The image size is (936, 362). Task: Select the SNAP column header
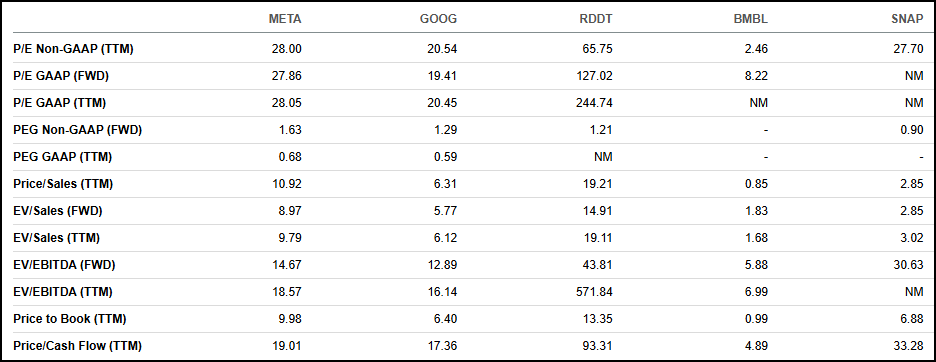907,19
